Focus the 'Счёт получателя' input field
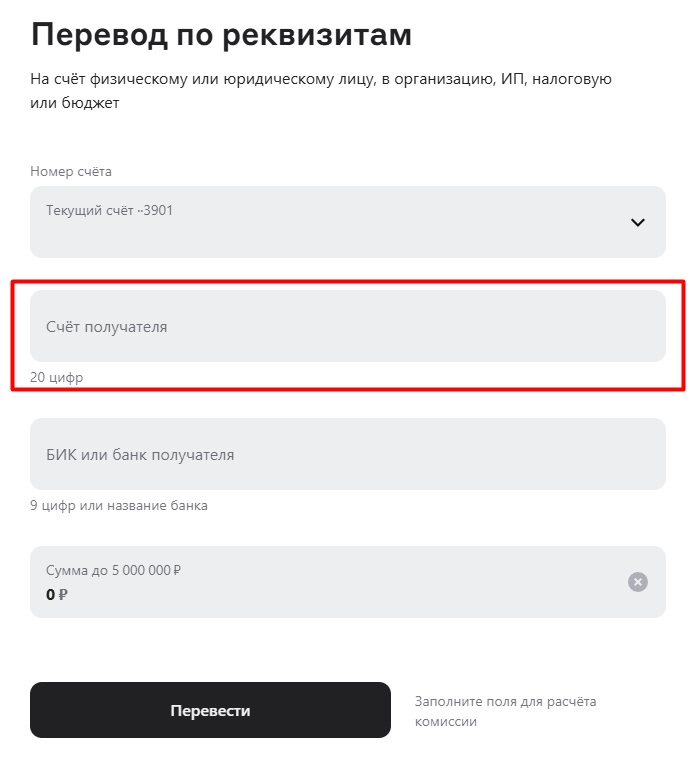 347,326
